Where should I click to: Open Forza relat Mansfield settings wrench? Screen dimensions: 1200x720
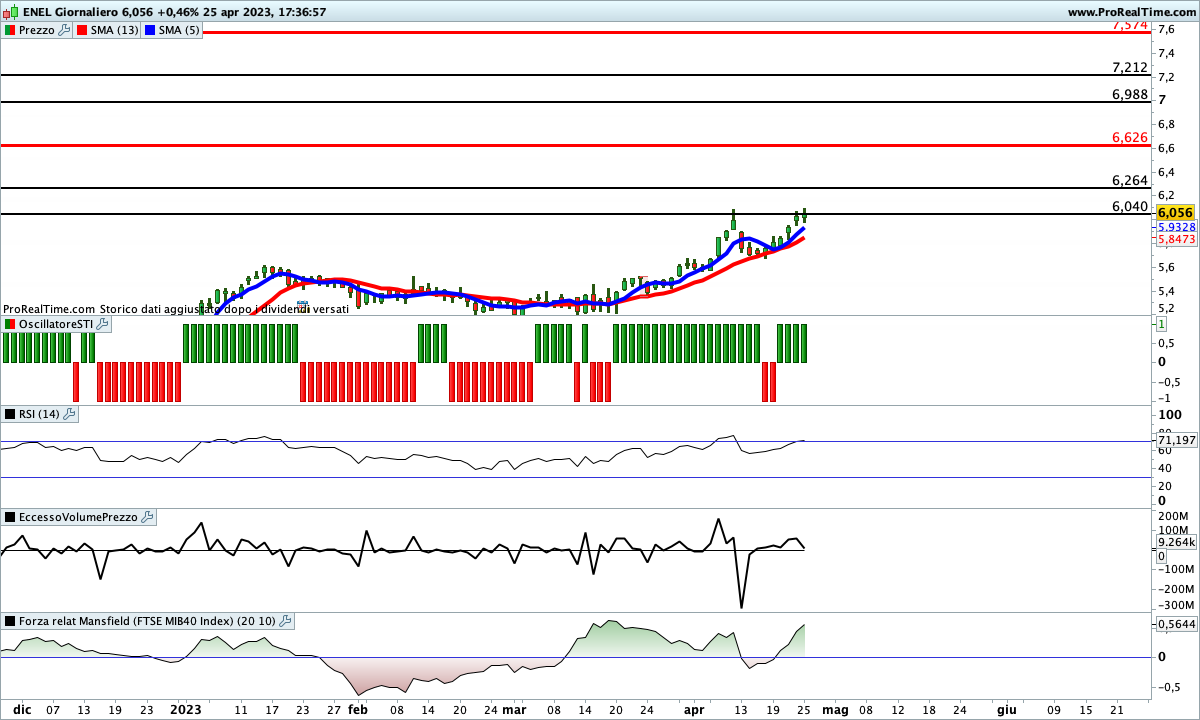click(x=285, y=621)
